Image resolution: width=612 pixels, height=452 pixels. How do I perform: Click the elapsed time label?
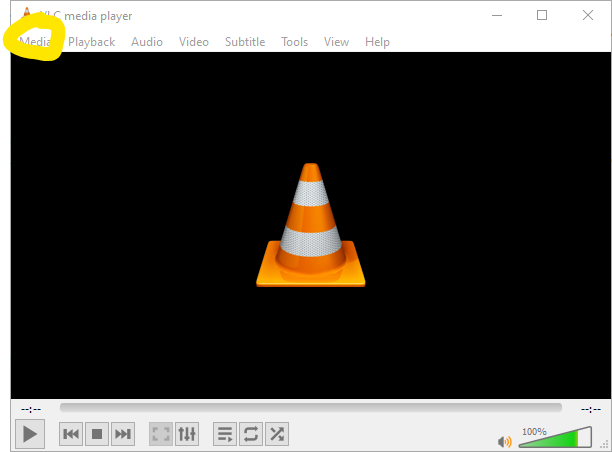31,409
